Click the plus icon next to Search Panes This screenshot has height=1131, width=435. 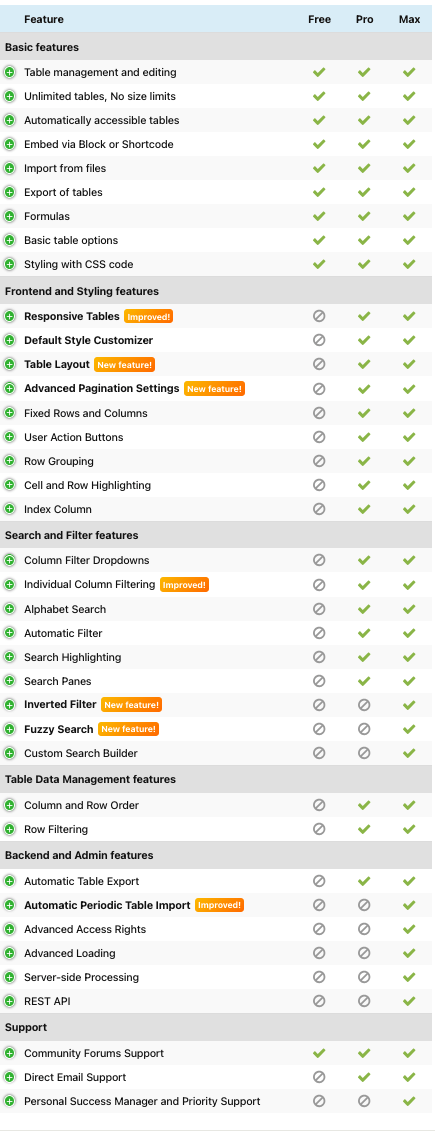tap(9, 681)
